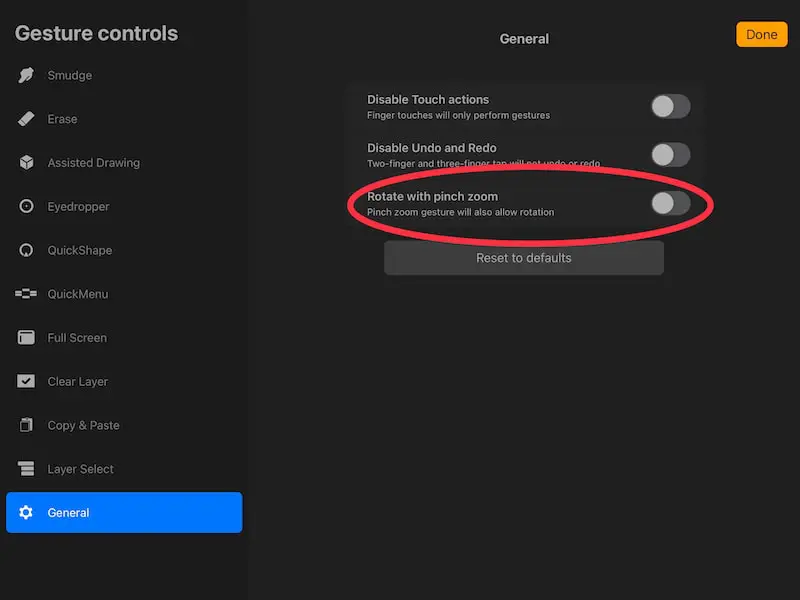Click the Erase eraser icon
The width and height of the screenshot is (800, 600).
pos(26,119)
